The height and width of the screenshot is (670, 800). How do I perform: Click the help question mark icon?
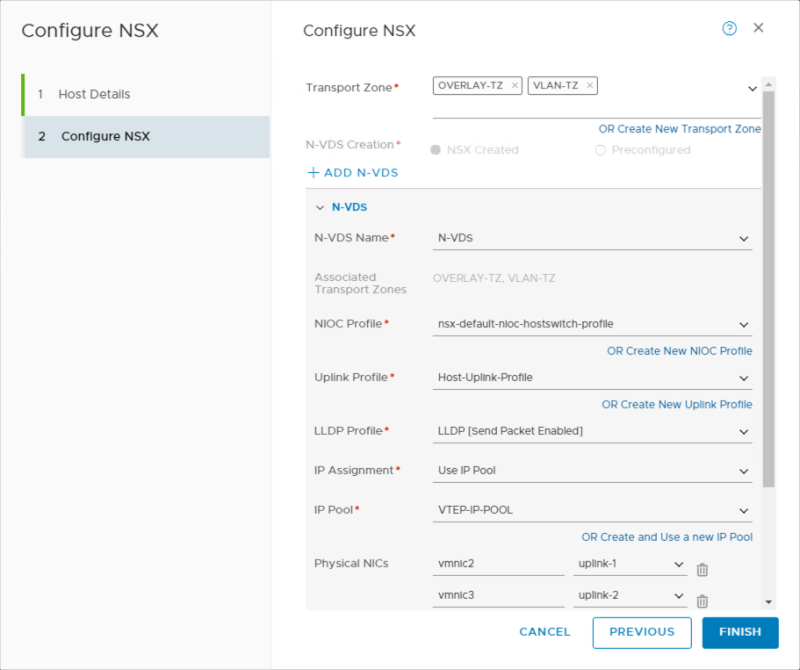point(729,29)
